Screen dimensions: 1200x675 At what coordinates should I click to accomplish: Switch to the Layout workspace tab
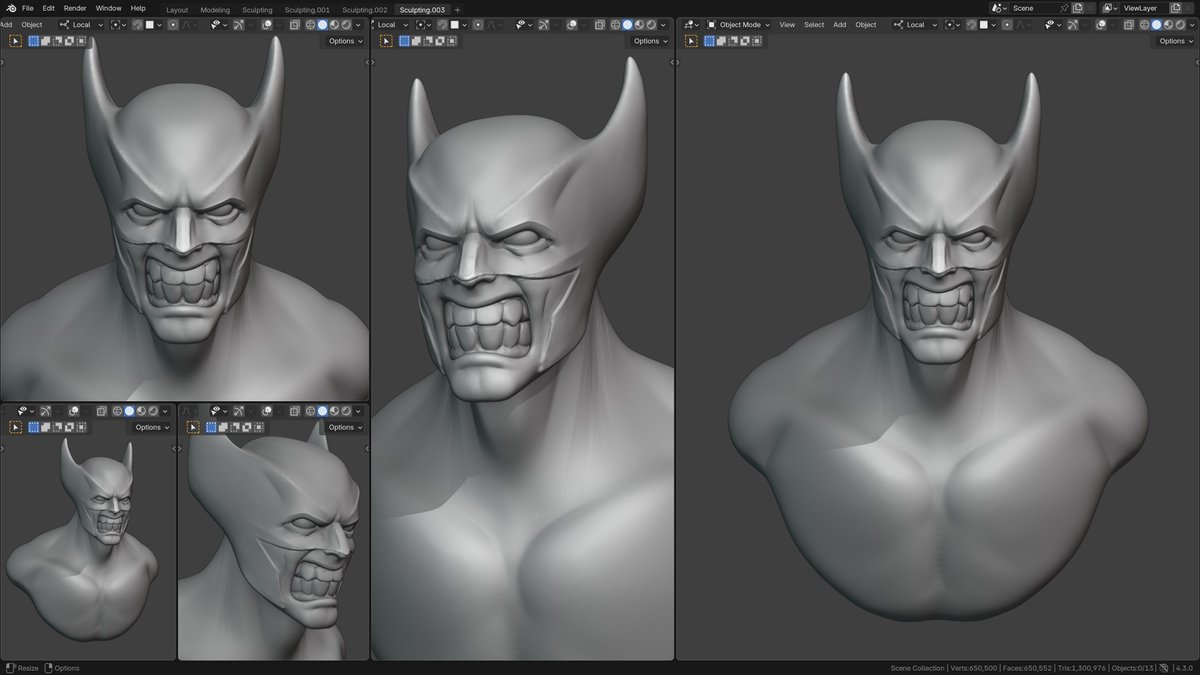tap(177, 10)
